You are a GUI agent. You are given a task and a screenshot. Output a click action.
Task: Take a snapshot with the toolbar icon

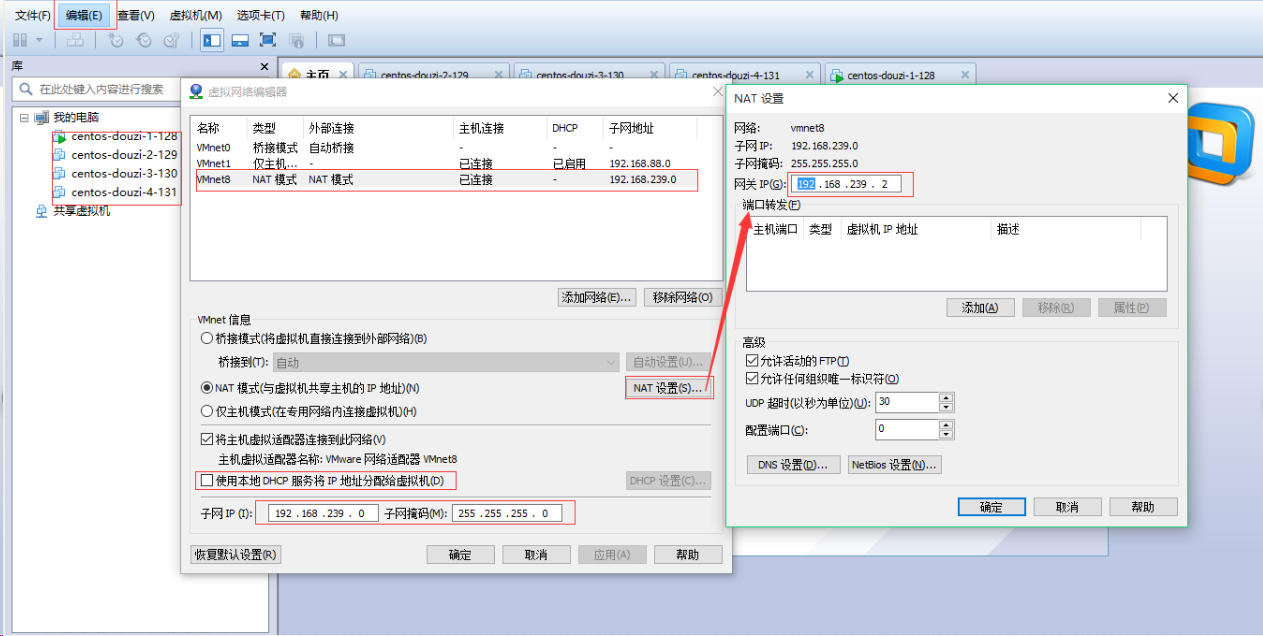115,40
